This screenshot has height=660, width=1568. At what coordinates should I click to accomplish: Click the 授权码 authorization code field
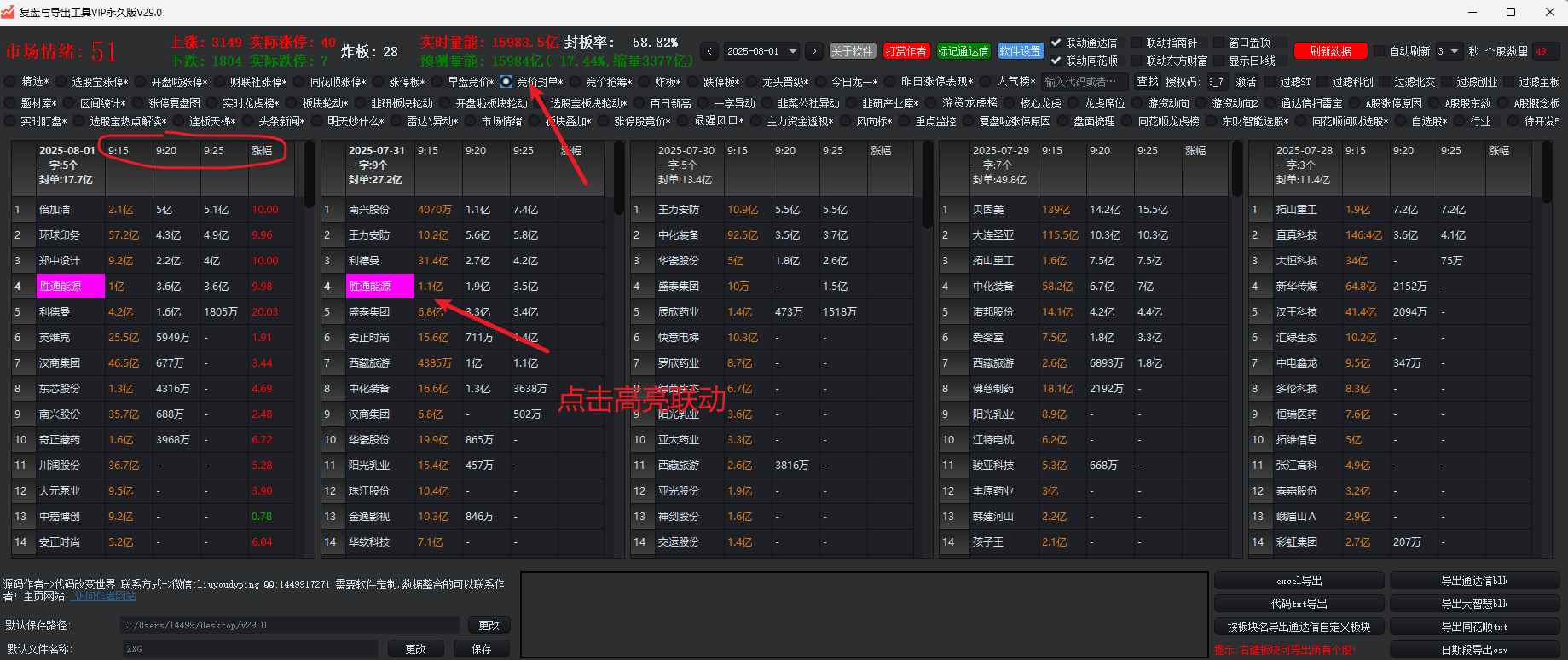[1217, 82]
